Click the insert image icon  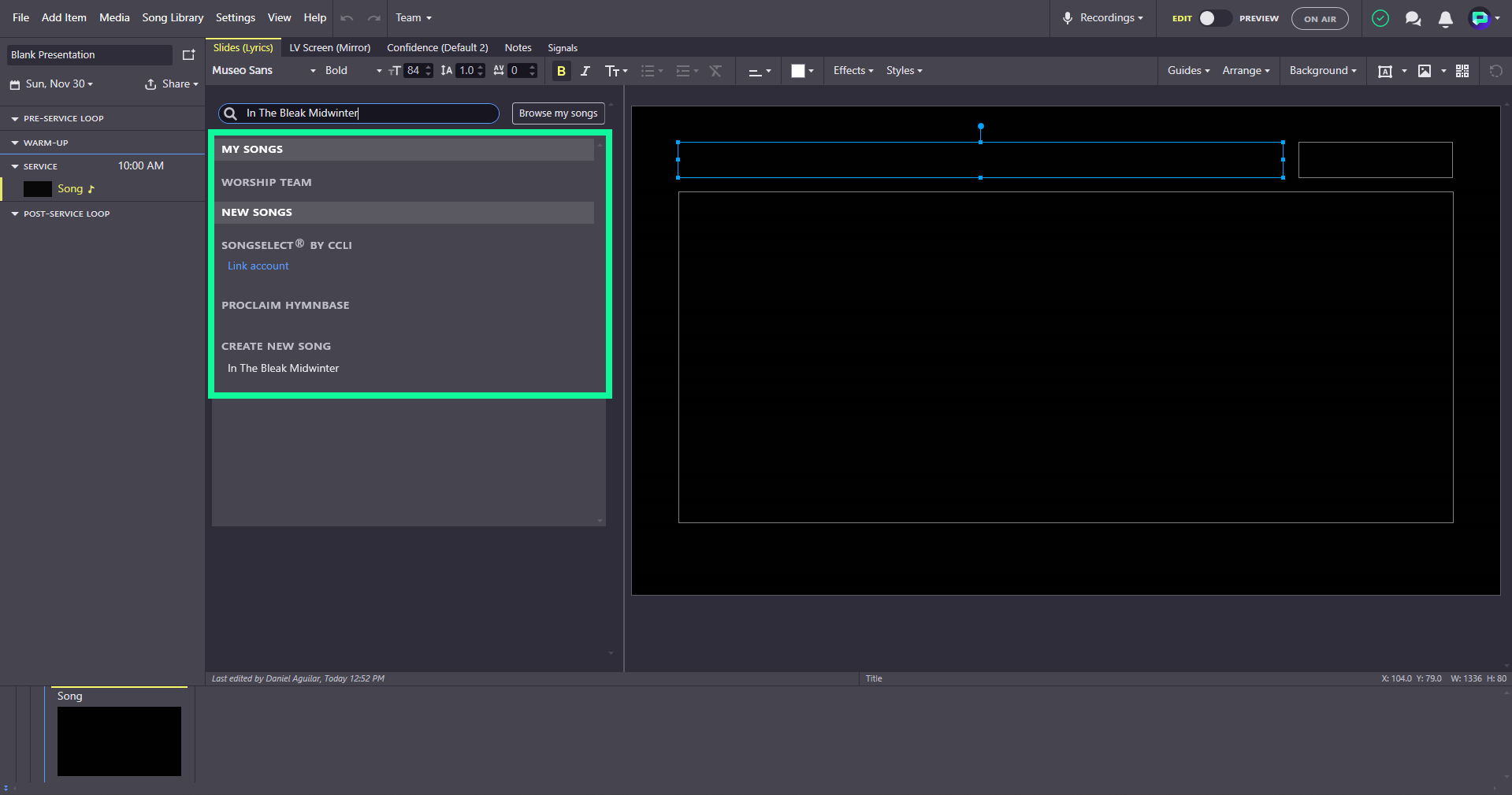click(x=1425, y=71)
